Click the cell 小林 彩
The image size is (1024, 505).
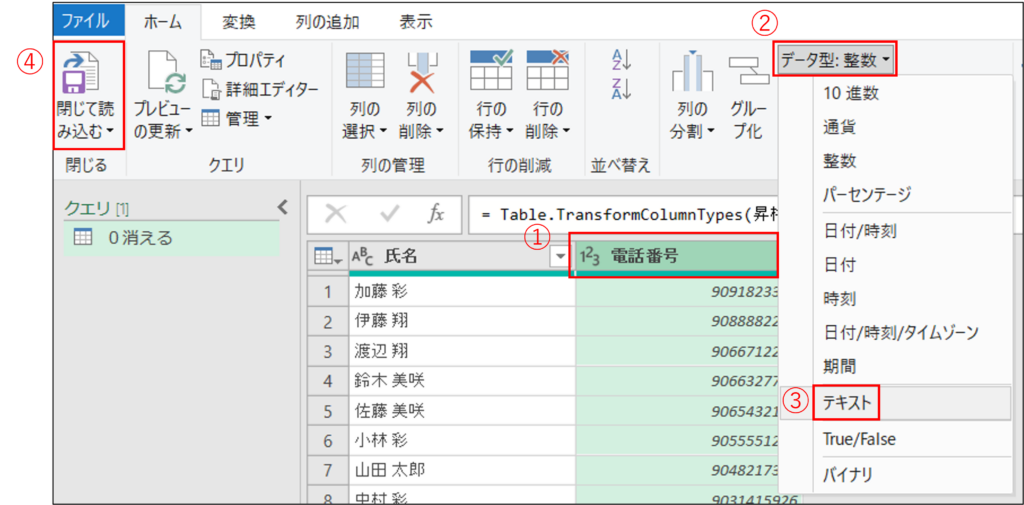(x=462, y=440)
